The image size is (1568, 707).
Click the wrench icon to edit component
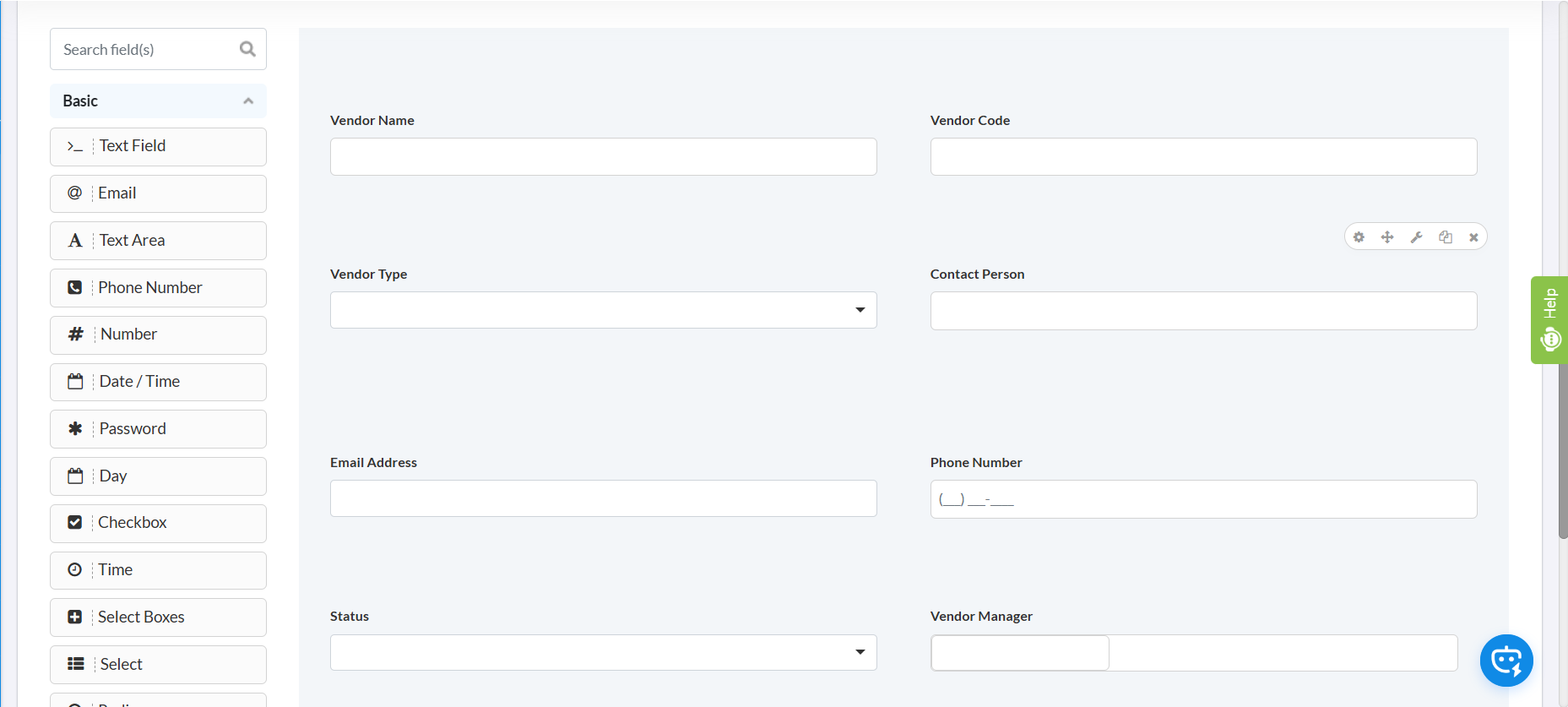click(1416, 237)
